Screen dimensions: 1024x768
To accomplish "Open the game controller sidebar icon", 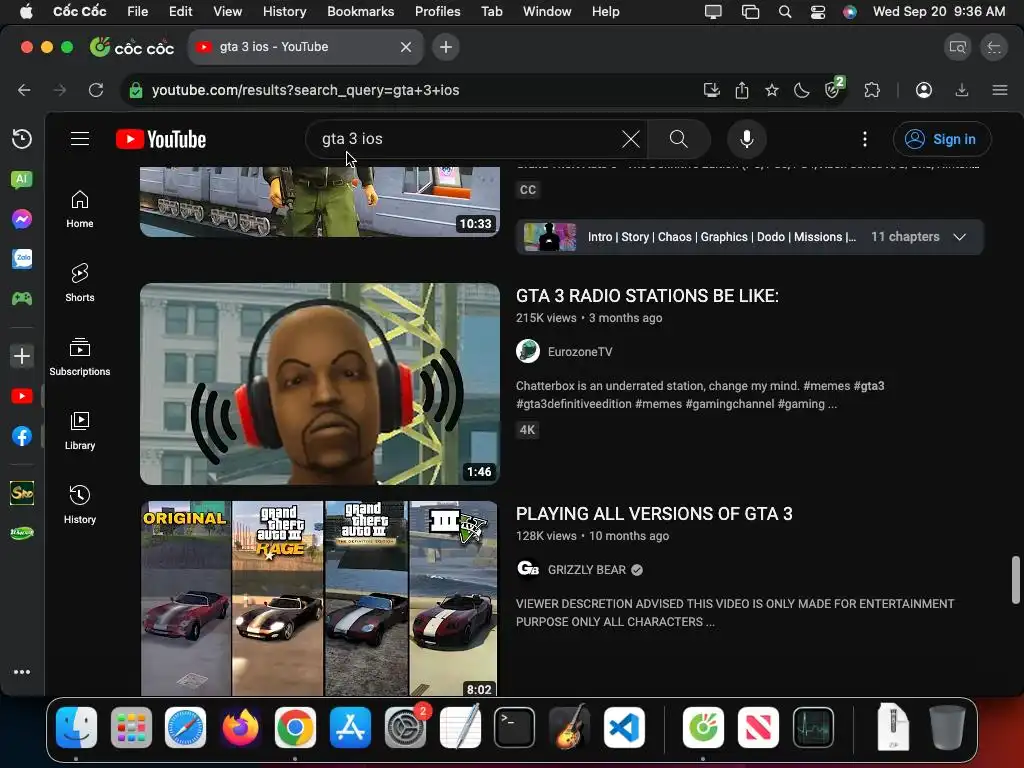I will pos(22,298).
